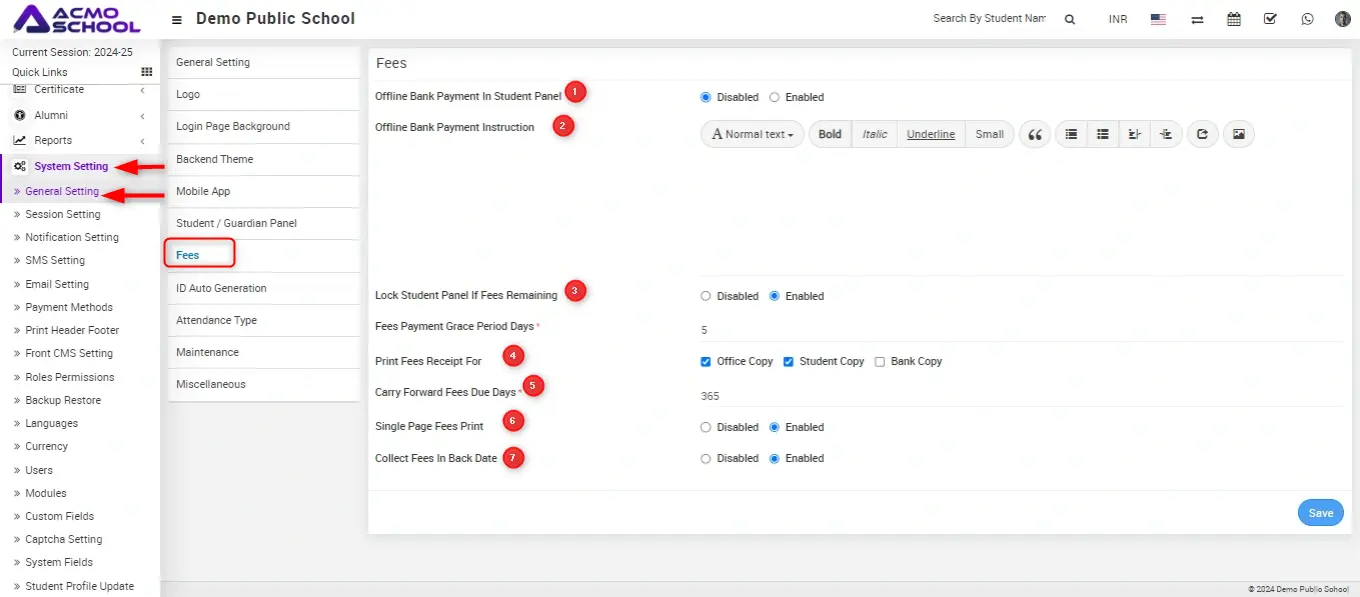Open WhatsApp icon in top bar
This screenshot has width=1360, height=597.
coord(1307,19)
